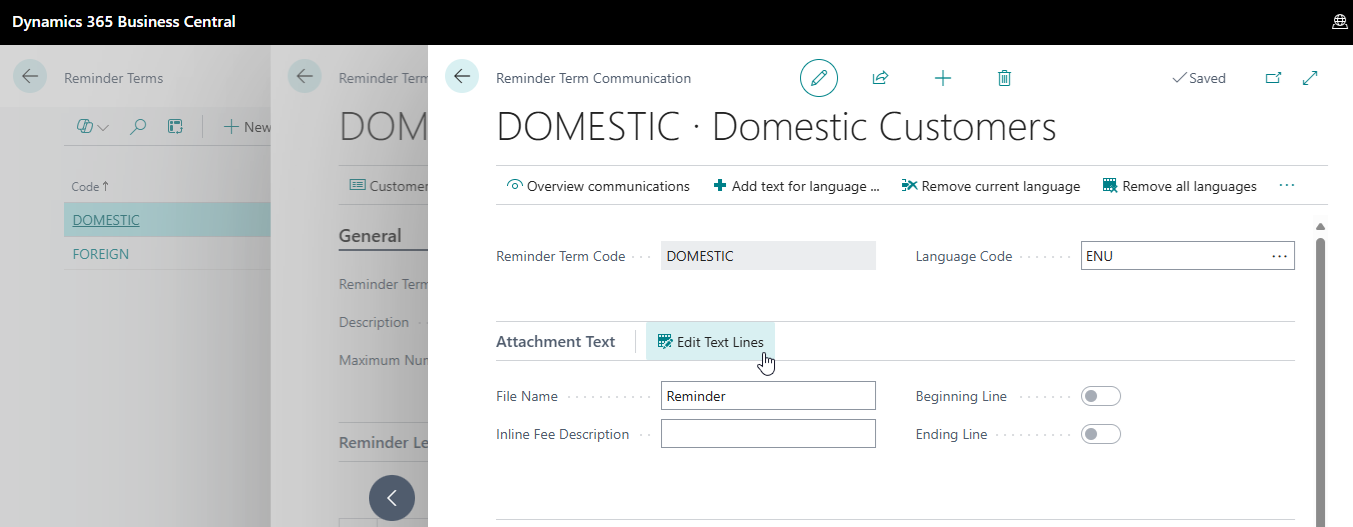This screenshot has height=527, width=1353.
Task: Click the share icon
Action: pos(880,78)
